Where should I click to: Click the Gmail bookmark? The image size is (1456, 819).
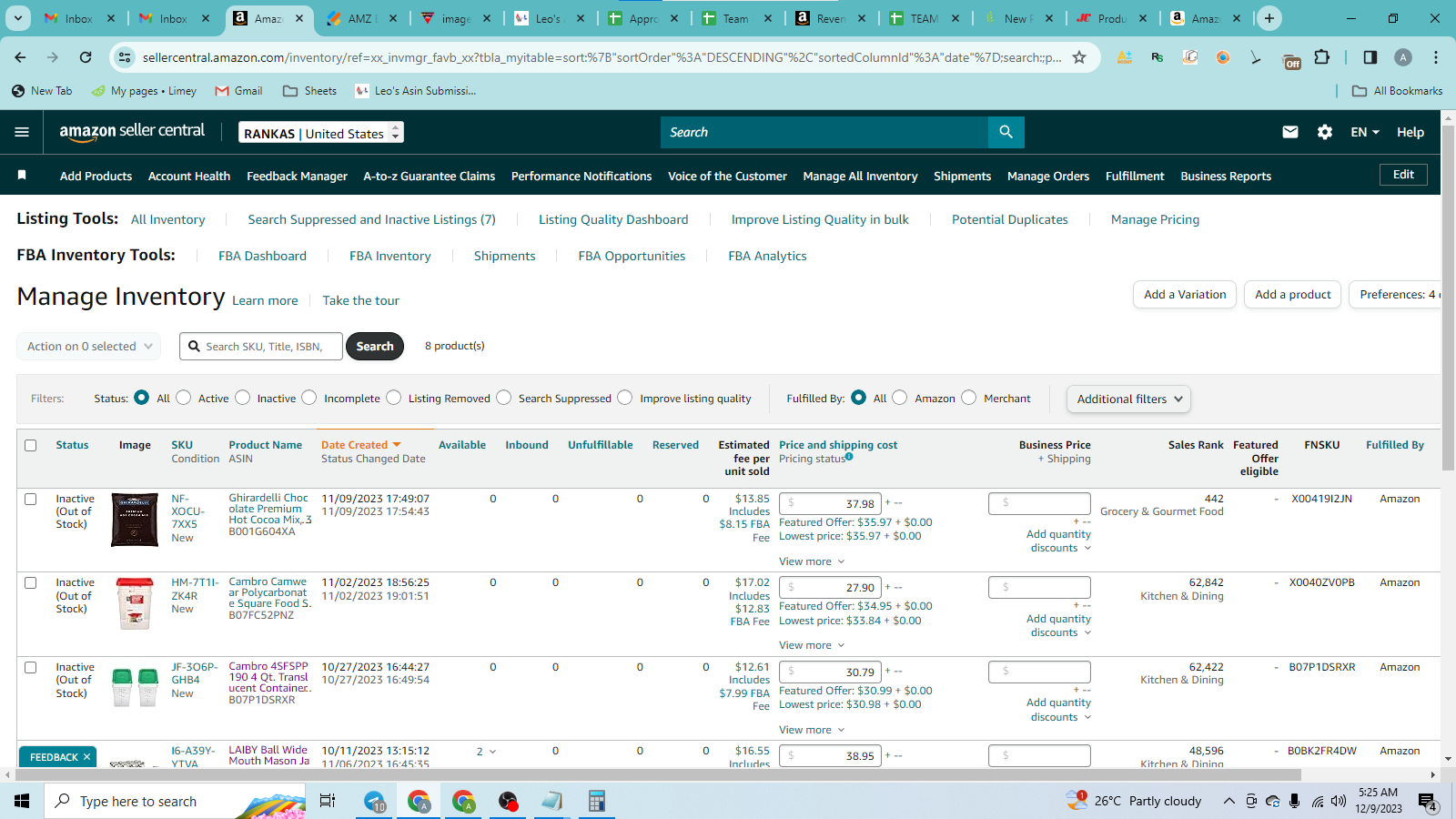pyautogui.click(x=238, y=91)
